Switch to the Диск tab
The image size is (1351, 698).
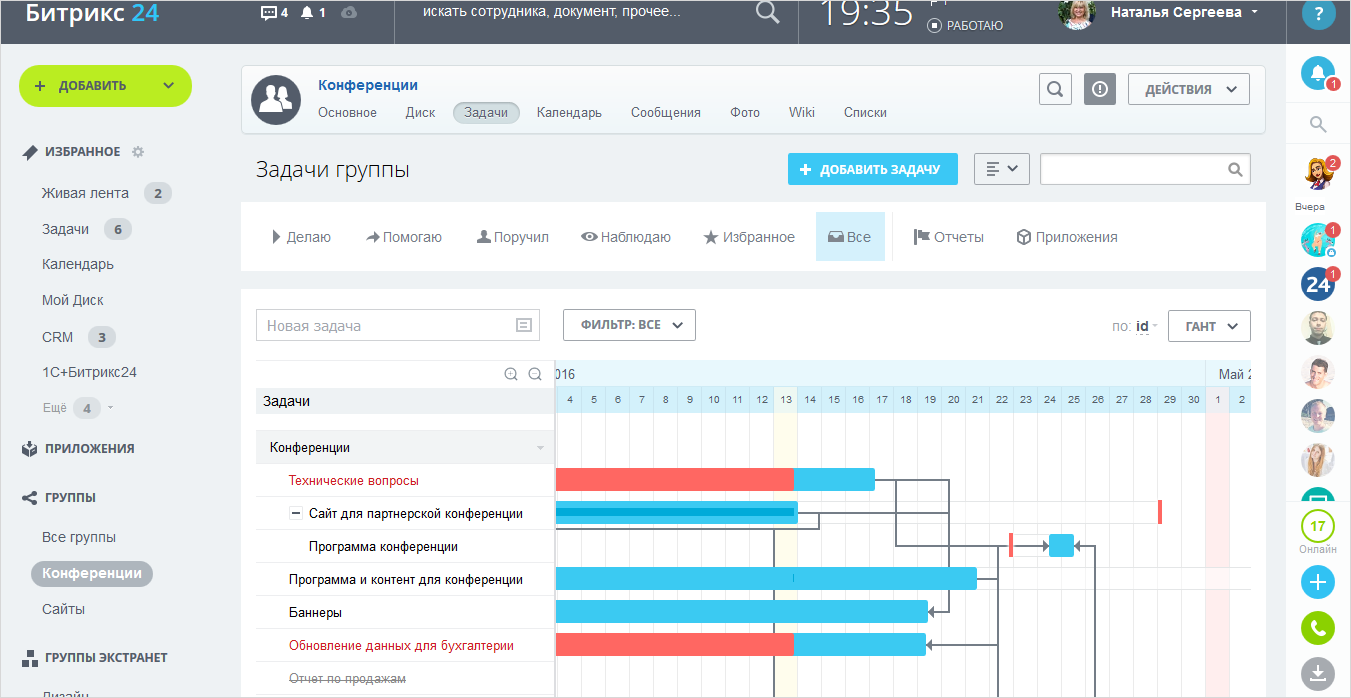click(420, 113)
